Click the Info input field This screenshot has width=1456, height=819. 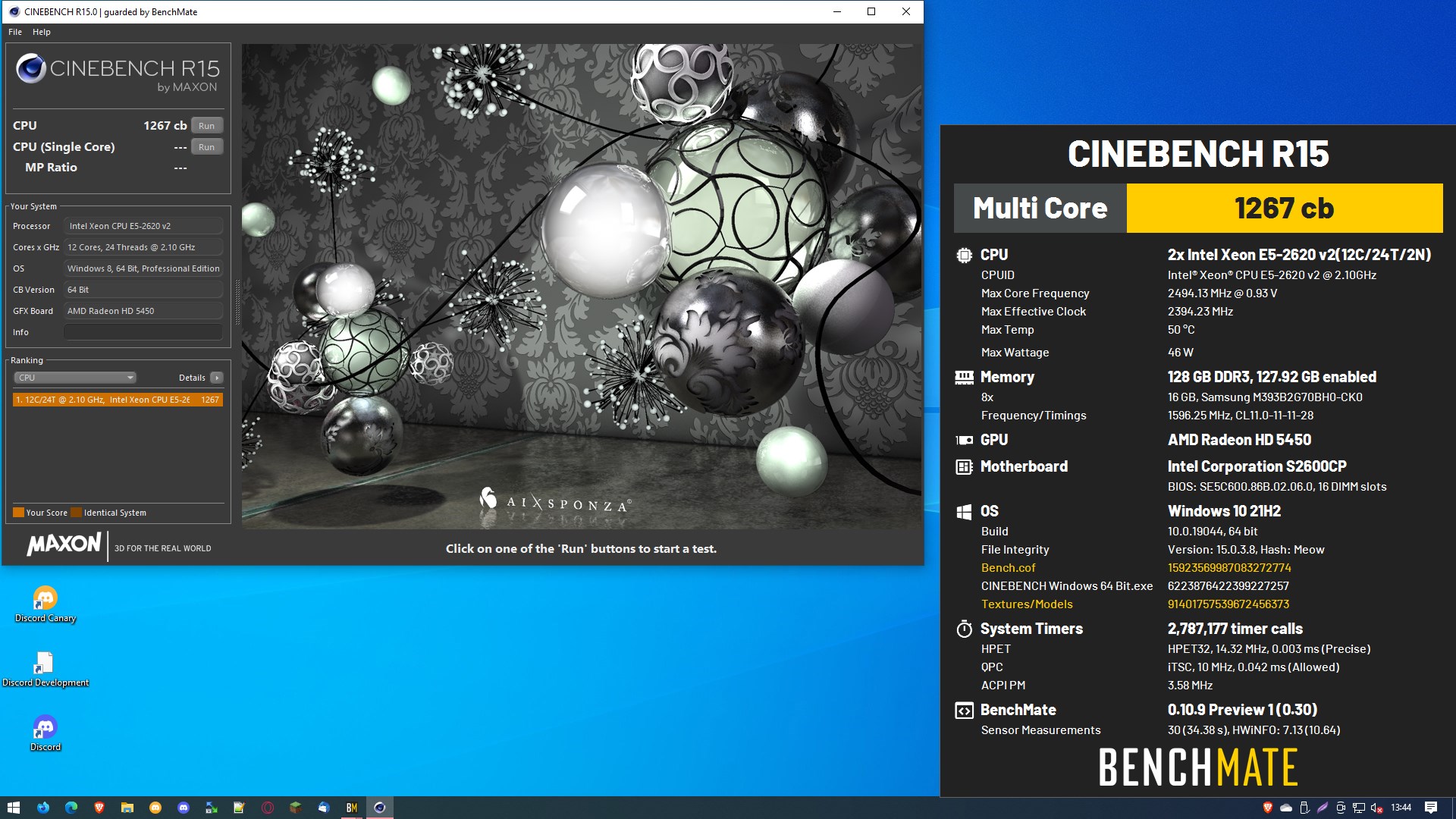[143, 332]
